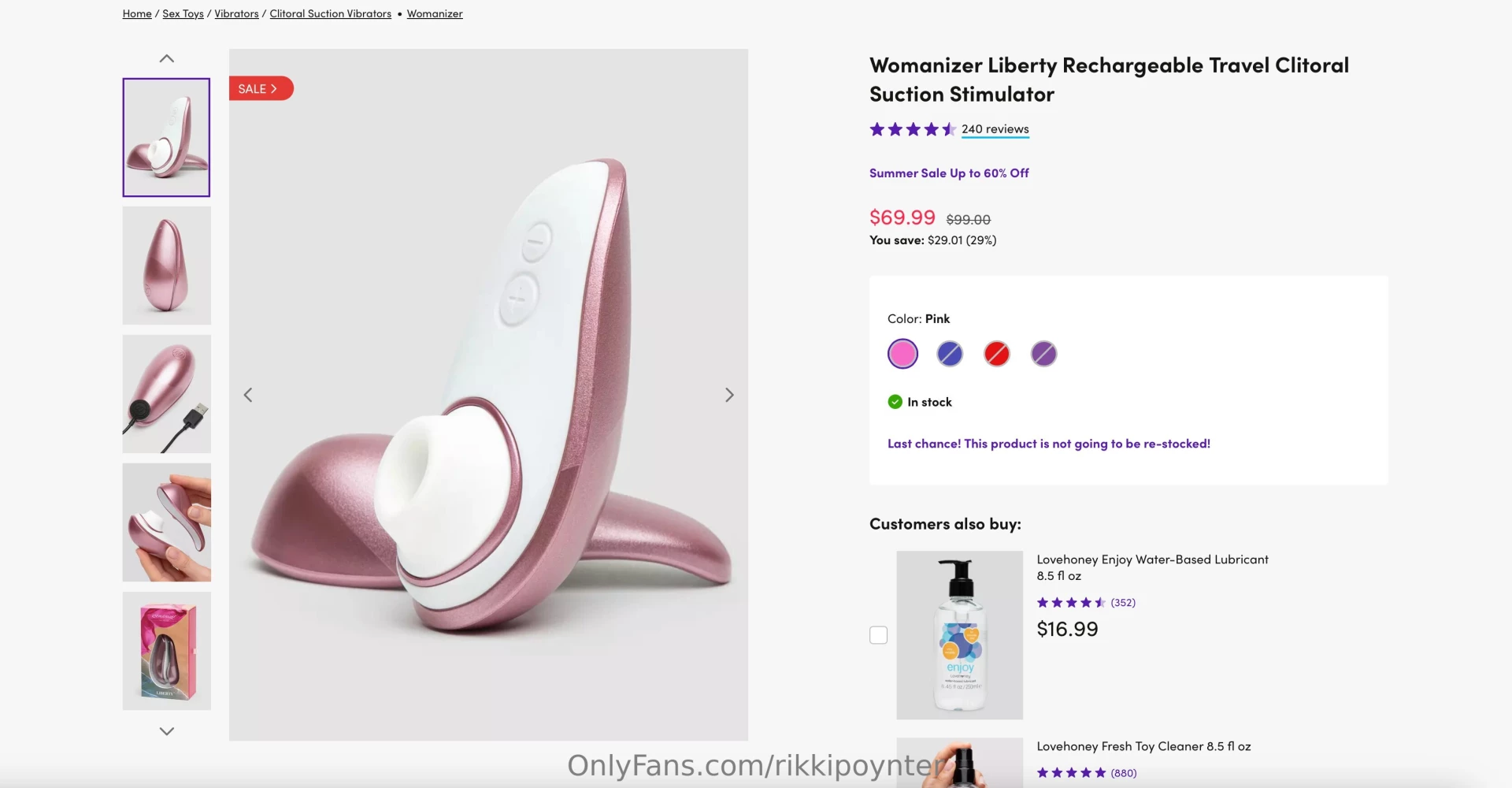
Task: Open the 240 reviews link
Action: click(x=994, y=128)
